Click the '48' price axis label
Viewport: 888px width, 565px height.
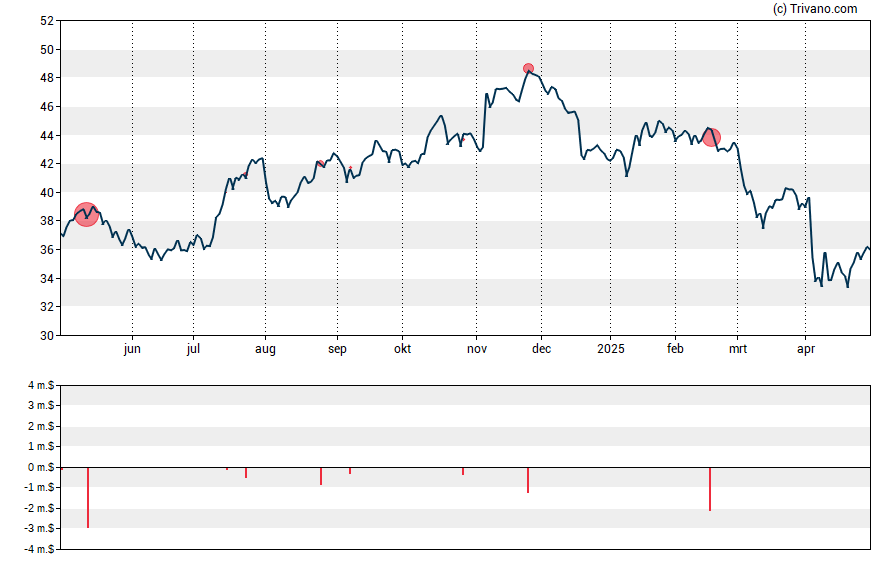click(x=47, y=78)
